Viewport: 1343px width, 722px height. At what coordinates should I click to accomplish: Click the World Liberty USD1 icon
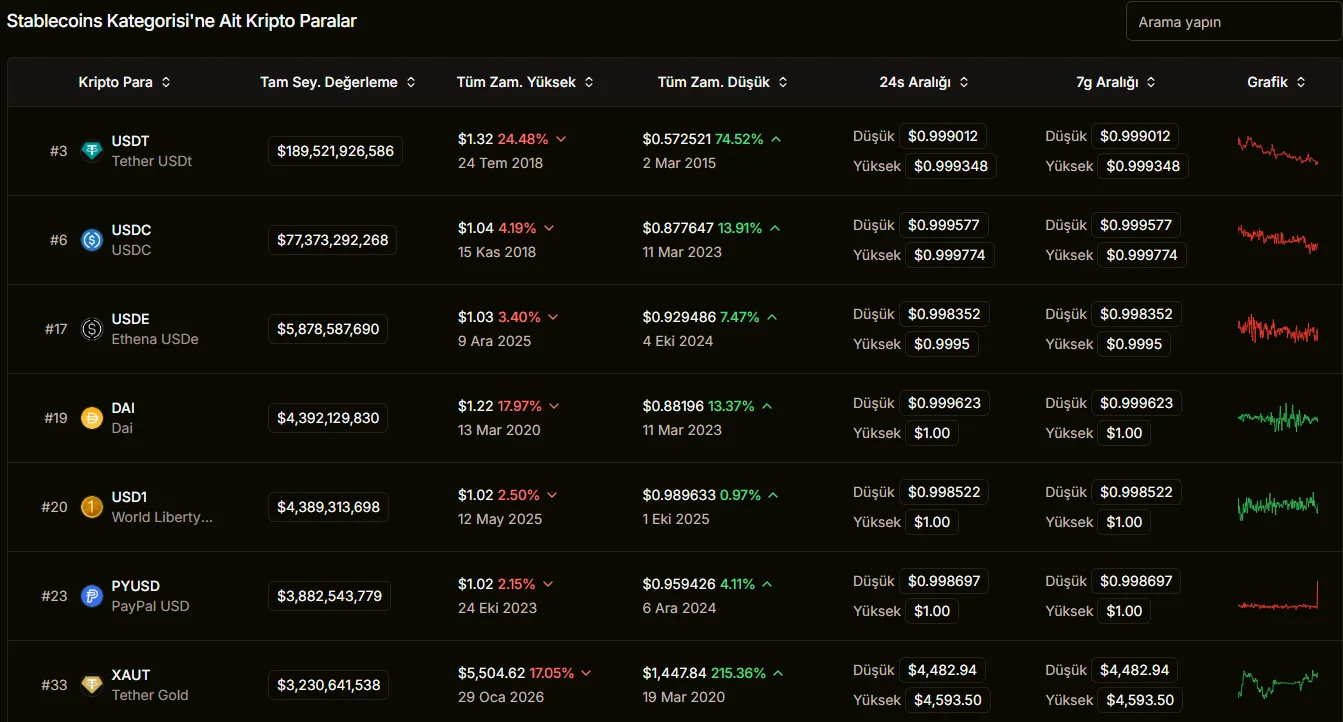pyautogui.click(x=92, y=507)
